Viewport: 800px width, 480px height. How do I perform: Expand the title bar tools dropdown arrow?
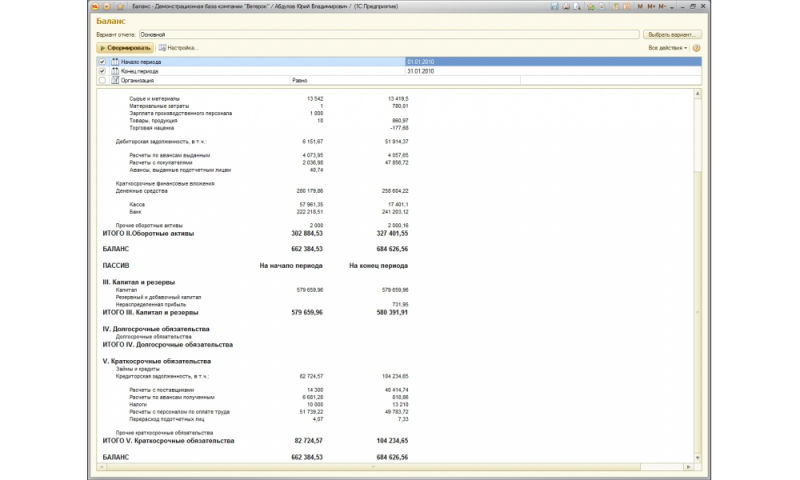tap(672, 7)
